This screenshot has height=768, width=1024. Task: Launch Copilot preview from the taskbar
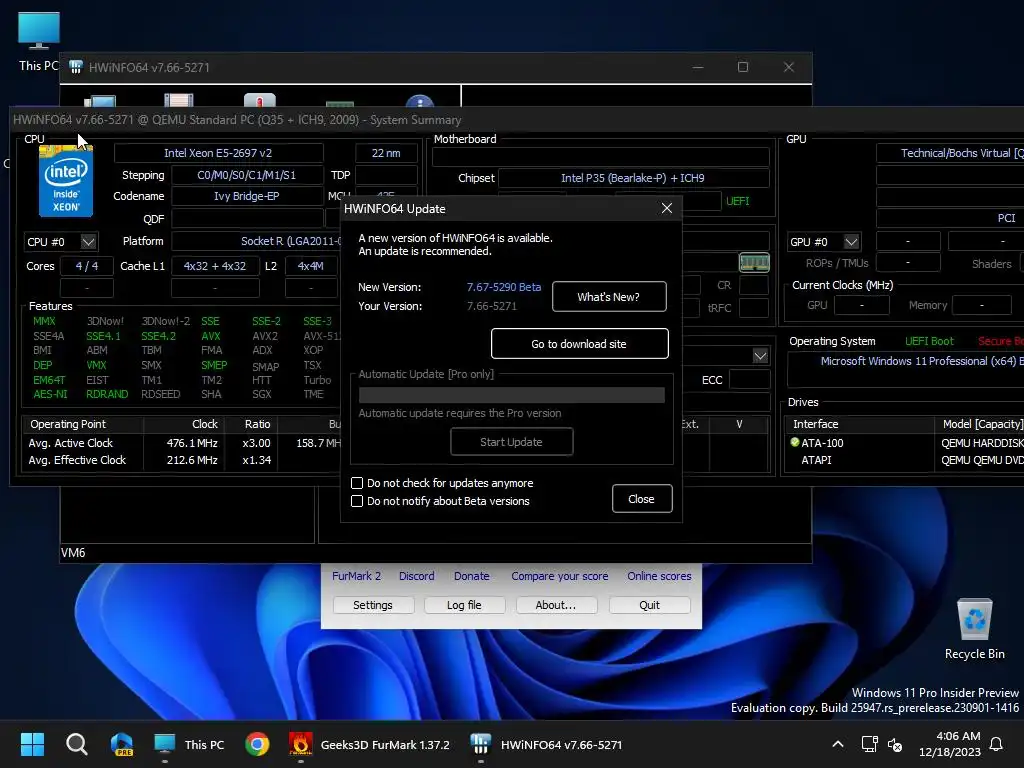tap(121, 744)
